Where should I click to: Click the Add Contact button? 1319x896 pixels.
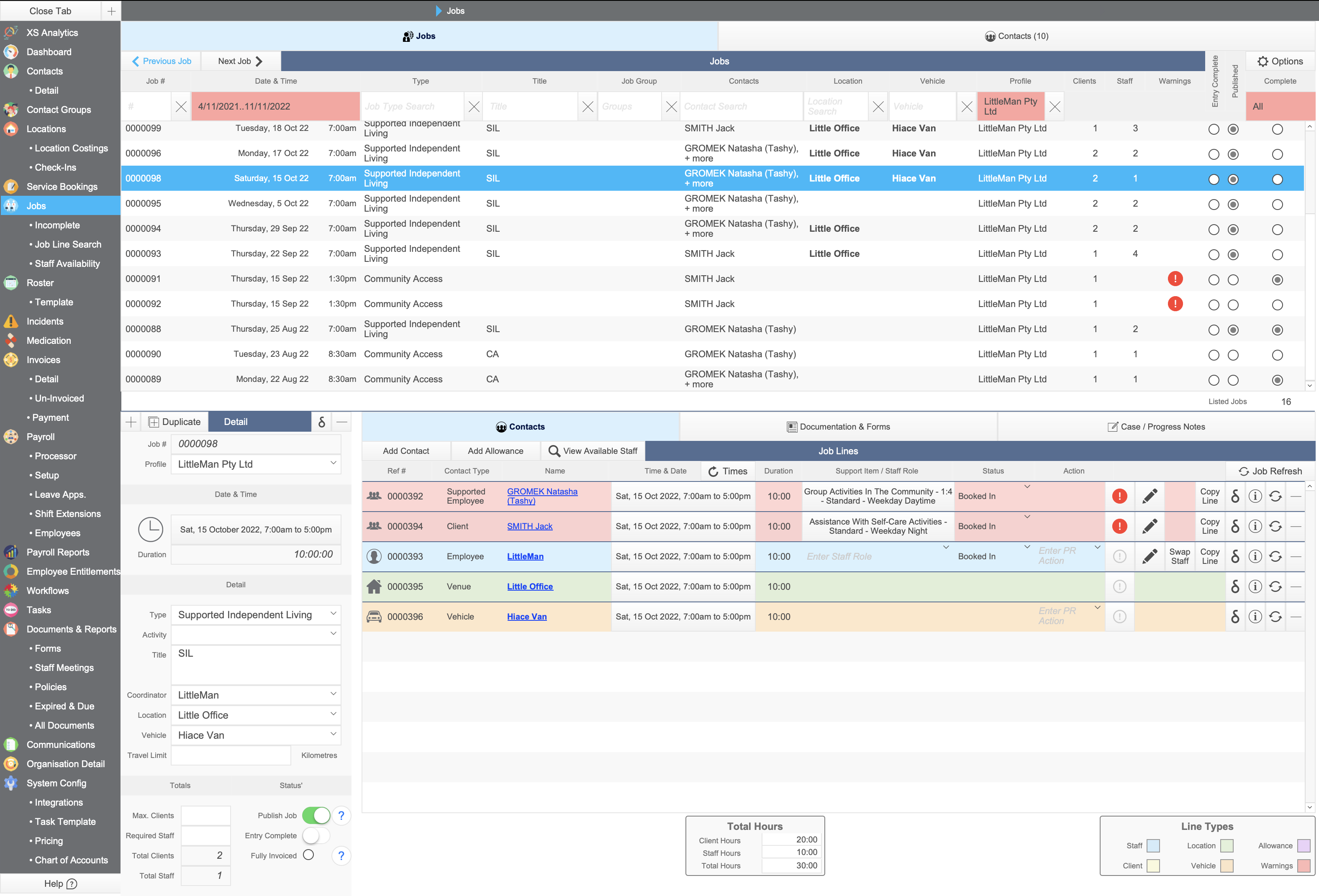[x=406, y=451]
